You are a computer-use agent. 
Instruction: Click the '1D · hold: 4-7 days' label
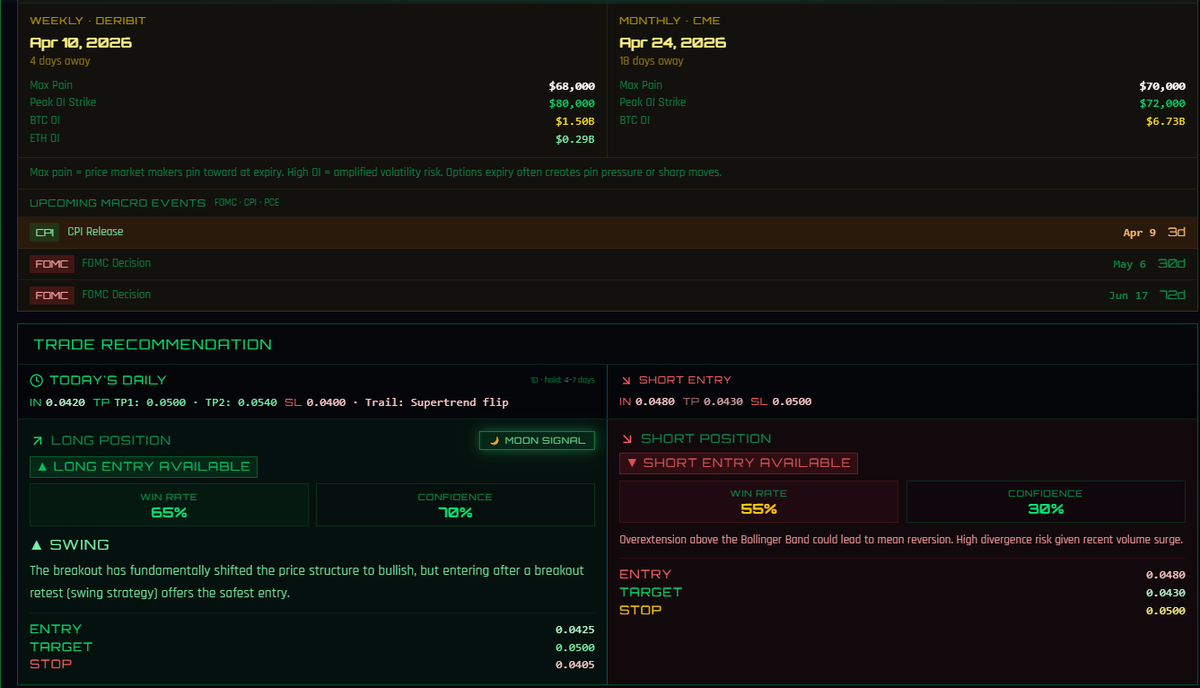click(562, 380)
